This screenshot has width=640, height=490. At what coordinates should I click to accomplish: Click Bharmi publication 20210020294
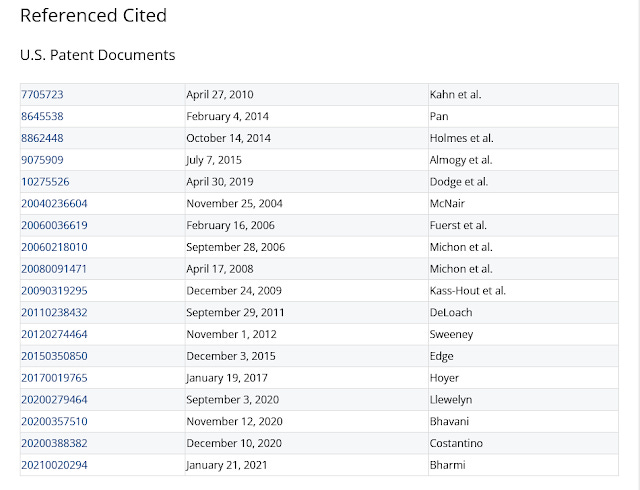point(54,465)
